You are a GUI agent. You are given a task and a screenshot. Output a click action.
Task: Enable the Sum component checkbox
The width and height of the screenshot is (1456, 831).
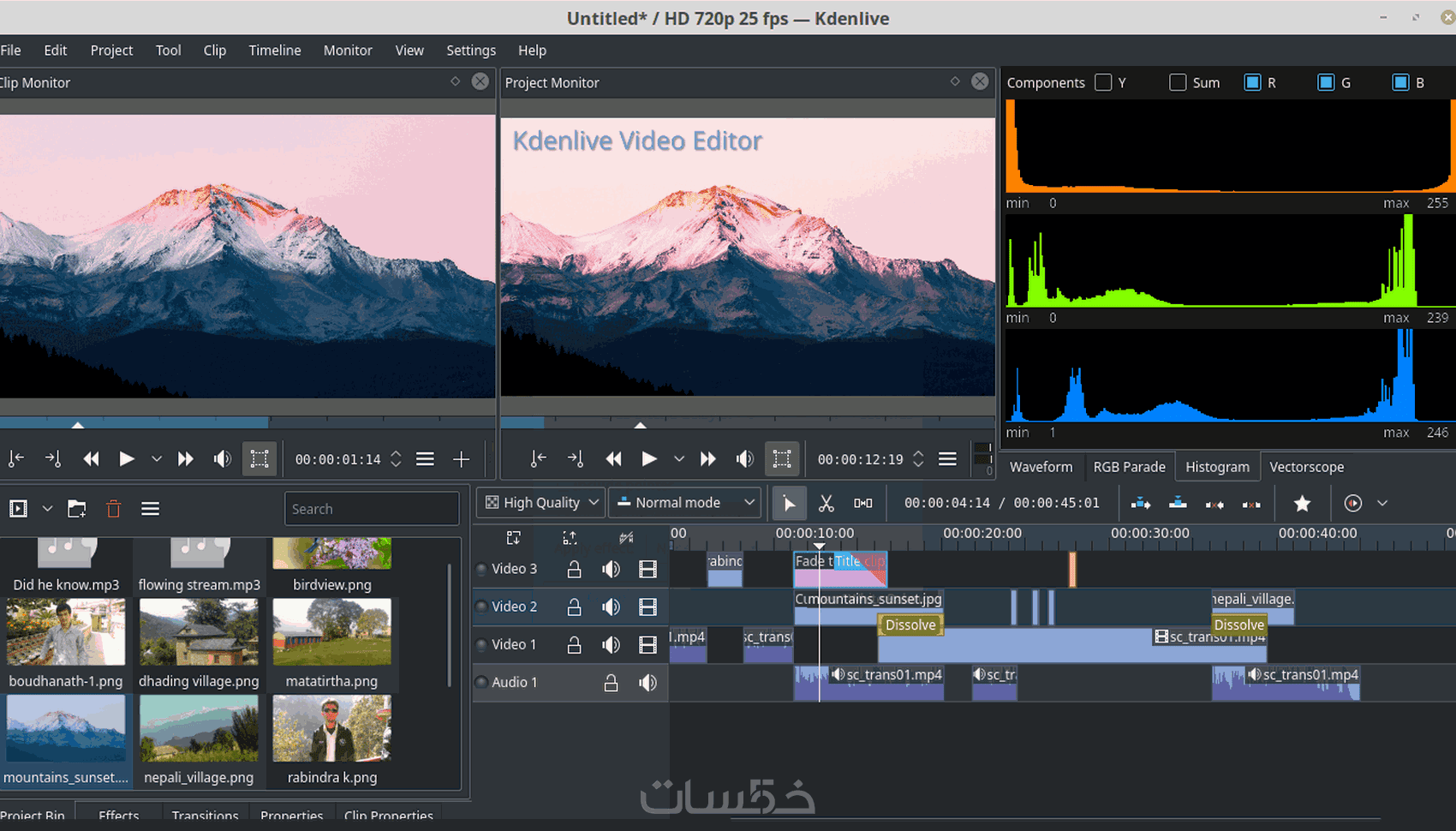click(1178, 82)
